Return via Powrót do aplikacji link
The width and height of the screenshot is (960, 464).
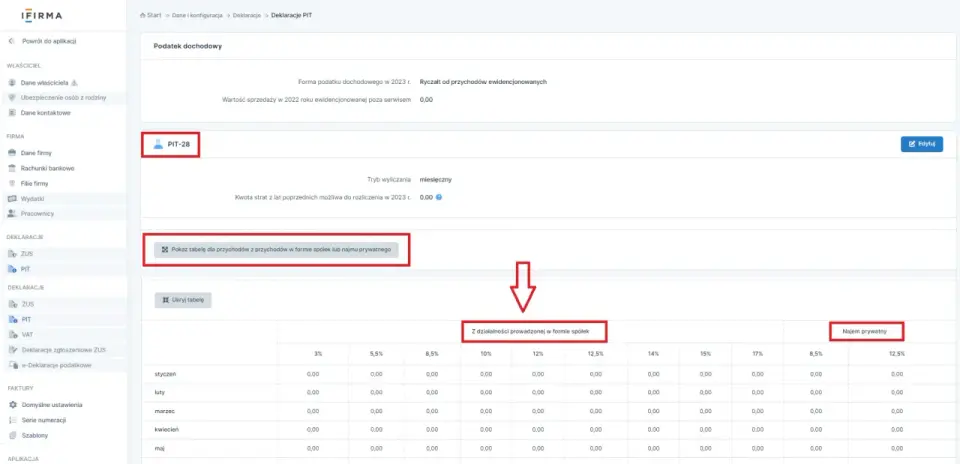coord(49,41)
